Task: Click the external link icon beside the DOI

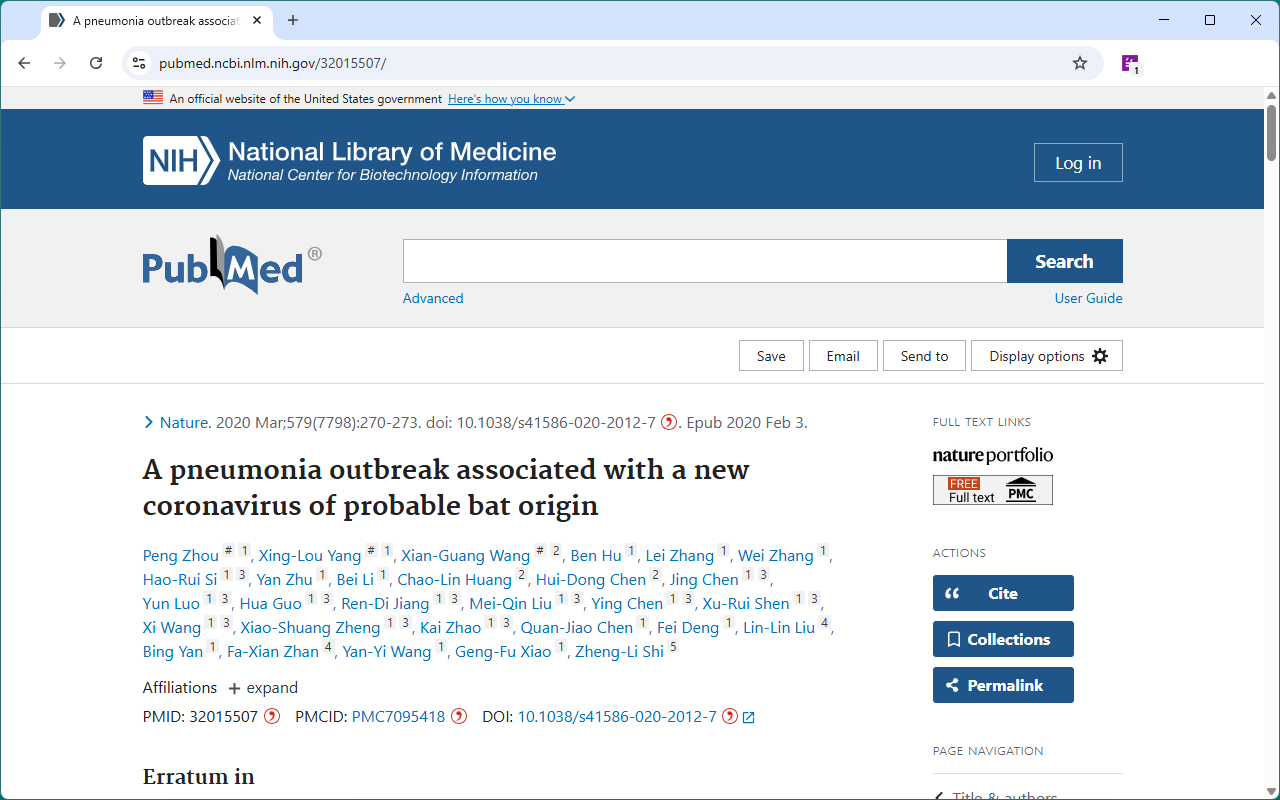Action: pyautogui.click(x=749, y=717)
